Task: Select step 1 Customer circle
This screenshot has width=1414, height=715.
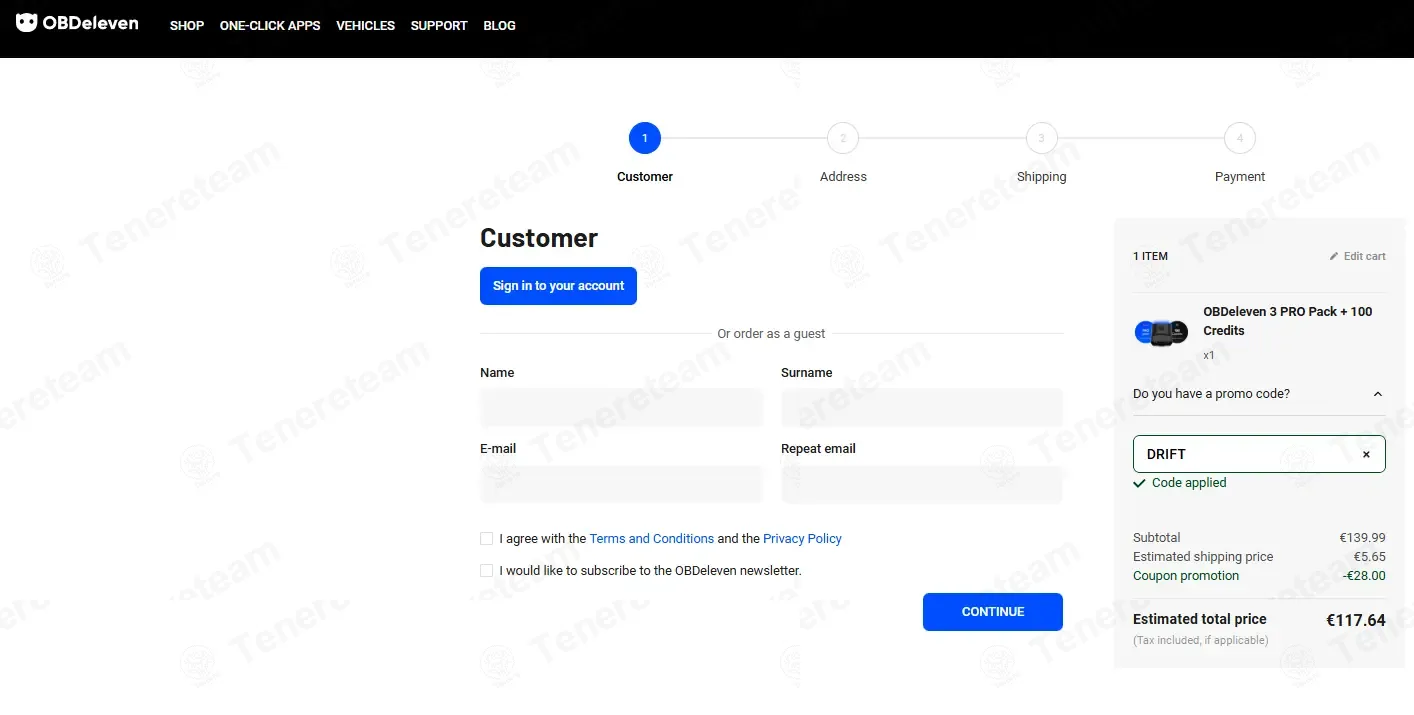Action: click(x=645, y=138)
